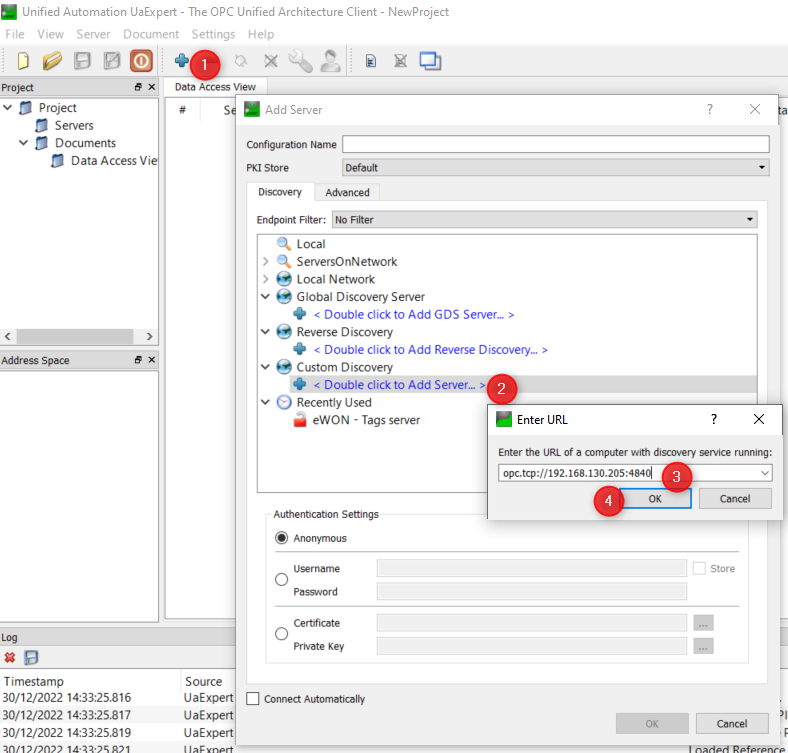Click Double click to Add GDS Server link
Image resolution: width=788 pixels, height=753 pixels.
[414, 315]
